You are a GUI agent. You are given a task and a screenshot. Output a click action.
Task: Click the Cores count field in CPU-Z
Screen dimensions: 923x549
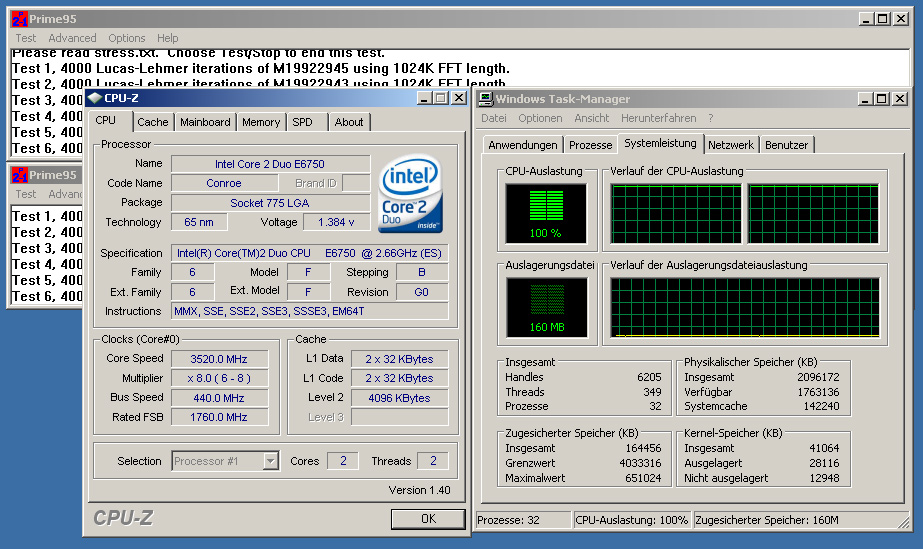click(343, 461)
